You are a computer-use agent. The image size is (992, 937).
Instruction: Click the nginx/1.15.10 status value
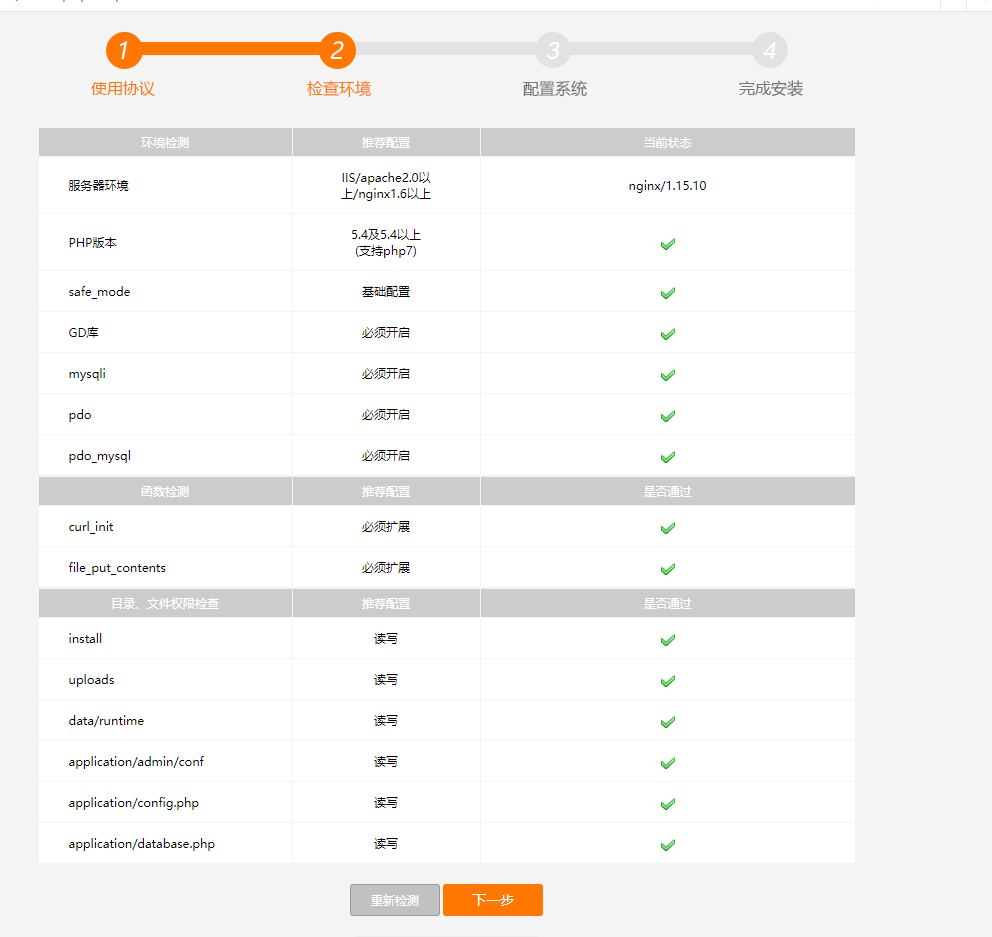click(667, 185)
